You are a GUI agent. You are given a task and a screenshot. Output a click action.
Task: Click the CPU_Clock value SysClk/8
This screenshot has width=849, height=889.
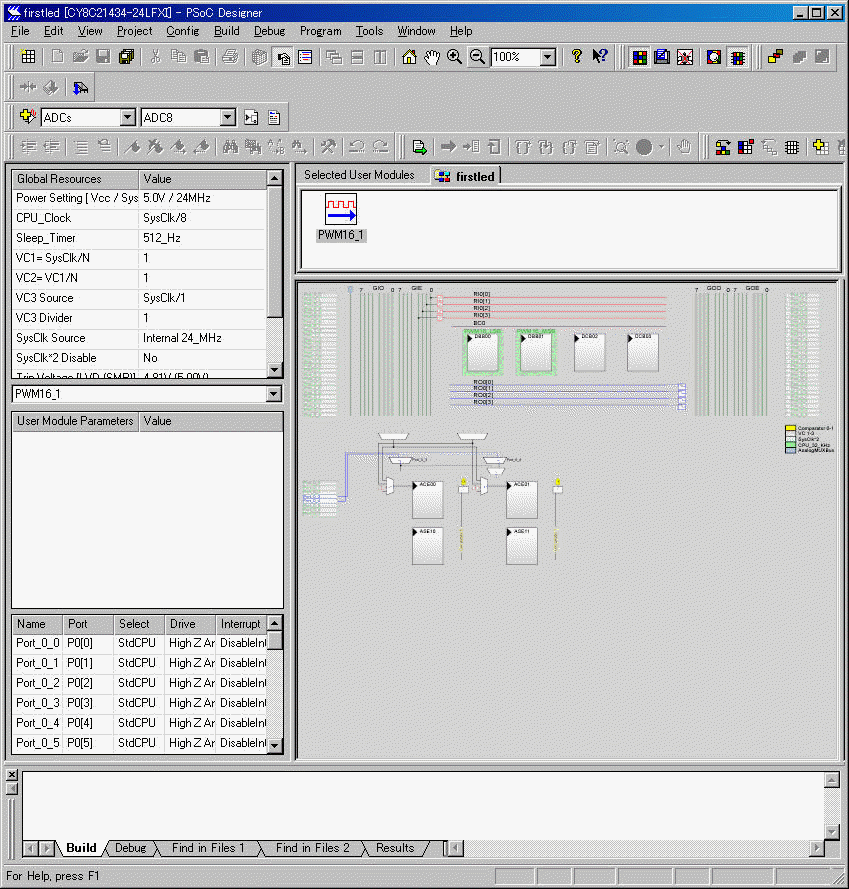164,218
